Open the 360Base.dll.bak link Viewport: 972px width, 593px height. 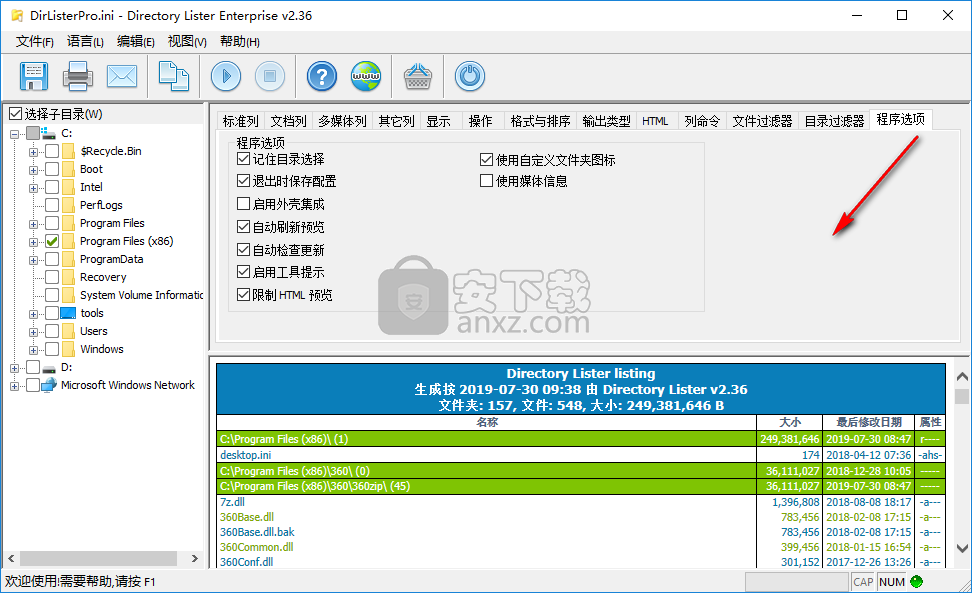pyautogui.click(x=257, y=532)
